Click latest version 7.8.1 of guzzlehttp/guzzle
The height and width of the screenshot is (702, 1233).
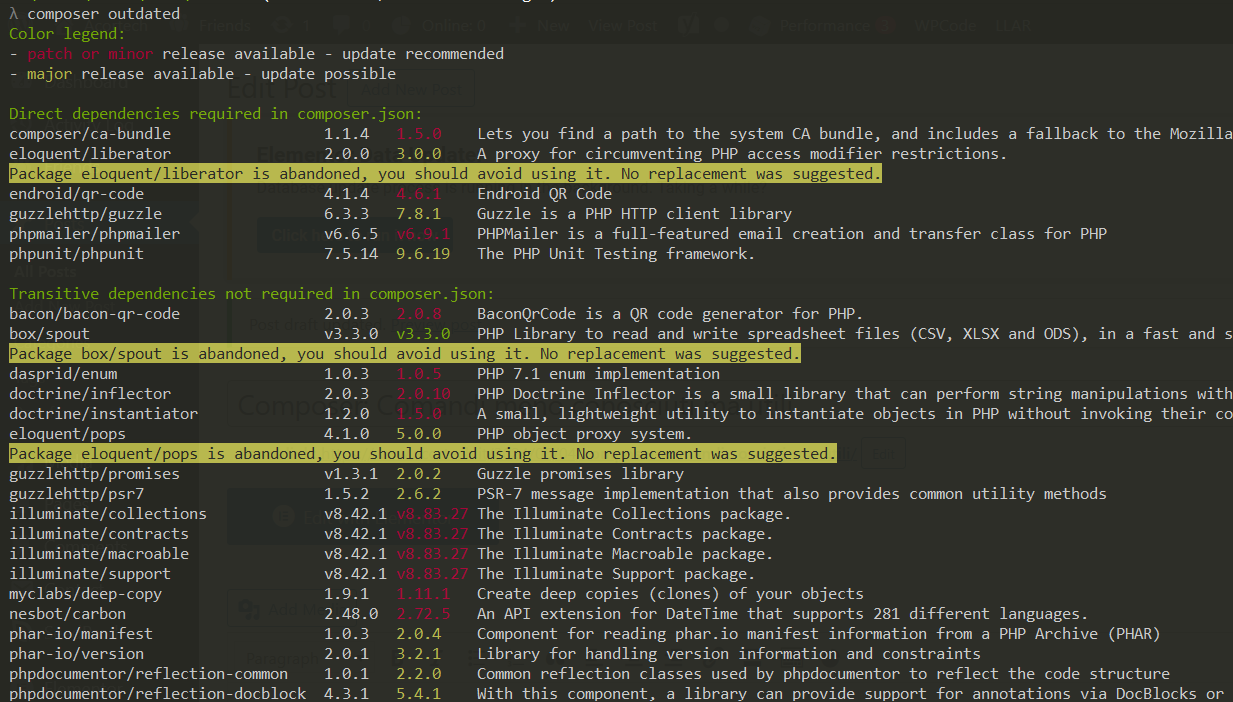(x=418, y=214)
